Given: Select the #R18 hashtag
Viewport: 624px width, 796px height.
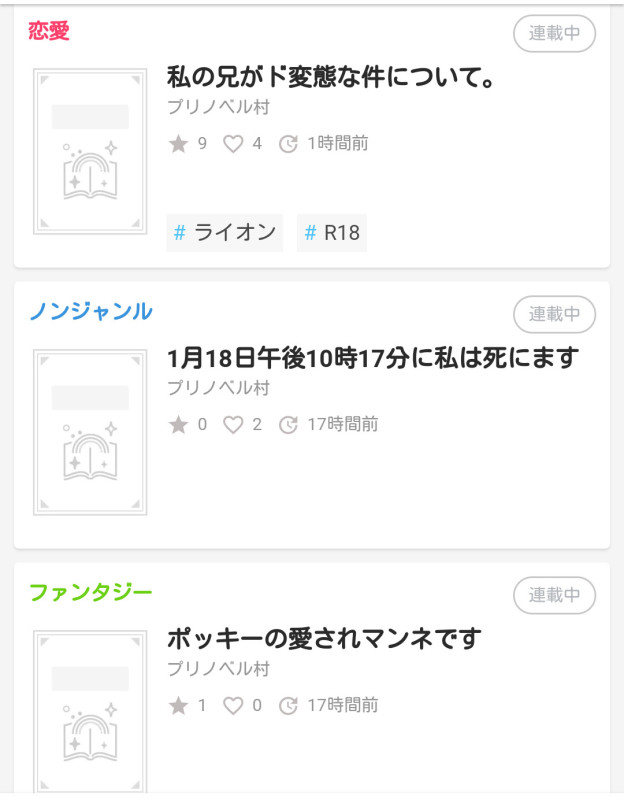Looking at the screenshot, I should tap(332, 233).
